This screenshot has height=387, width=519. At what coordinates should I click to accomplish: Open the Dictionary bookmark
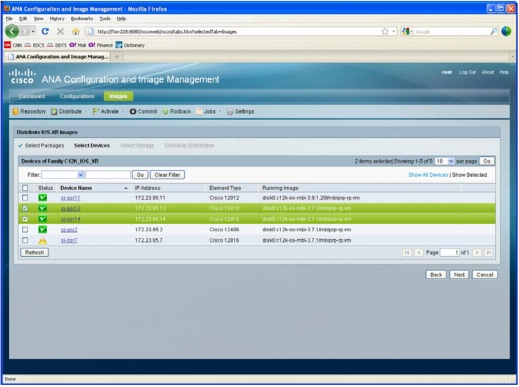[x=130, y=45]
